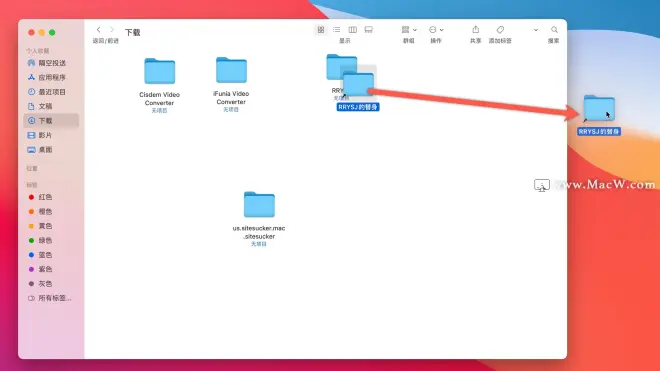Viewport: 660px width, 371px height.
Task: Click the 'us.sitesucker.mac.sitesucker' folder name
Action: click(x=259, y=232)
